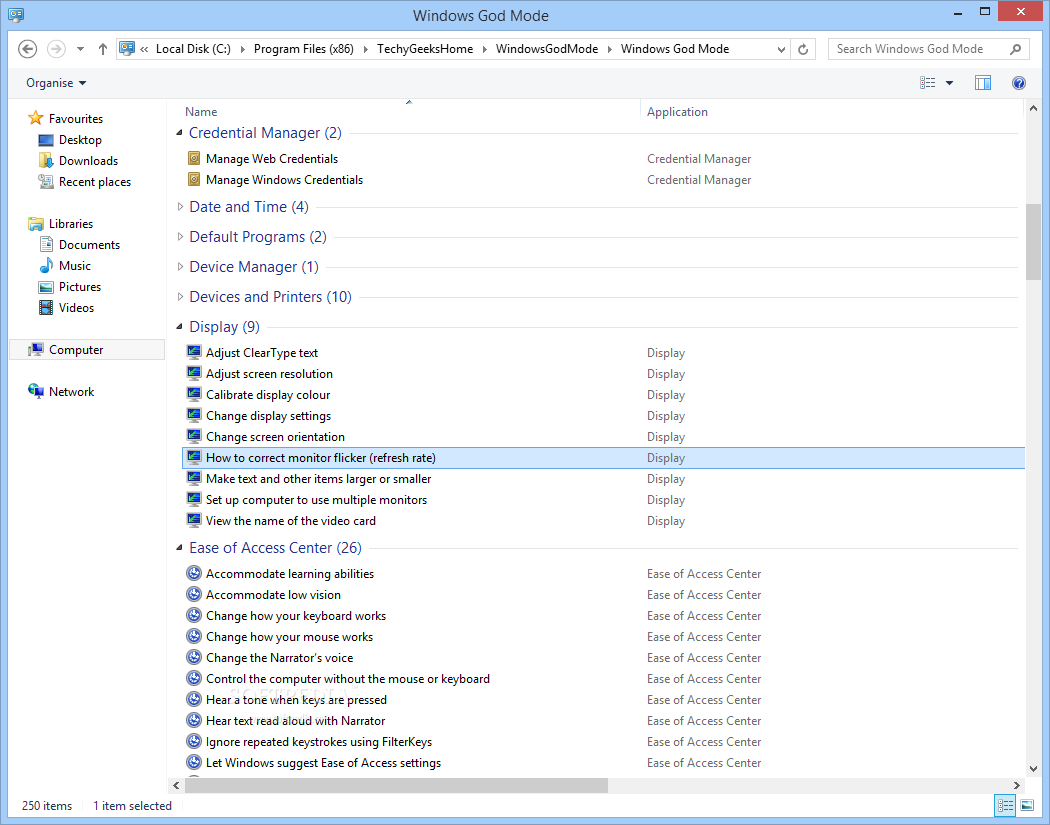This screenshot has height=825, width=1050.
Task: Open the address bar history dropdown
Action: coord(781,49)
